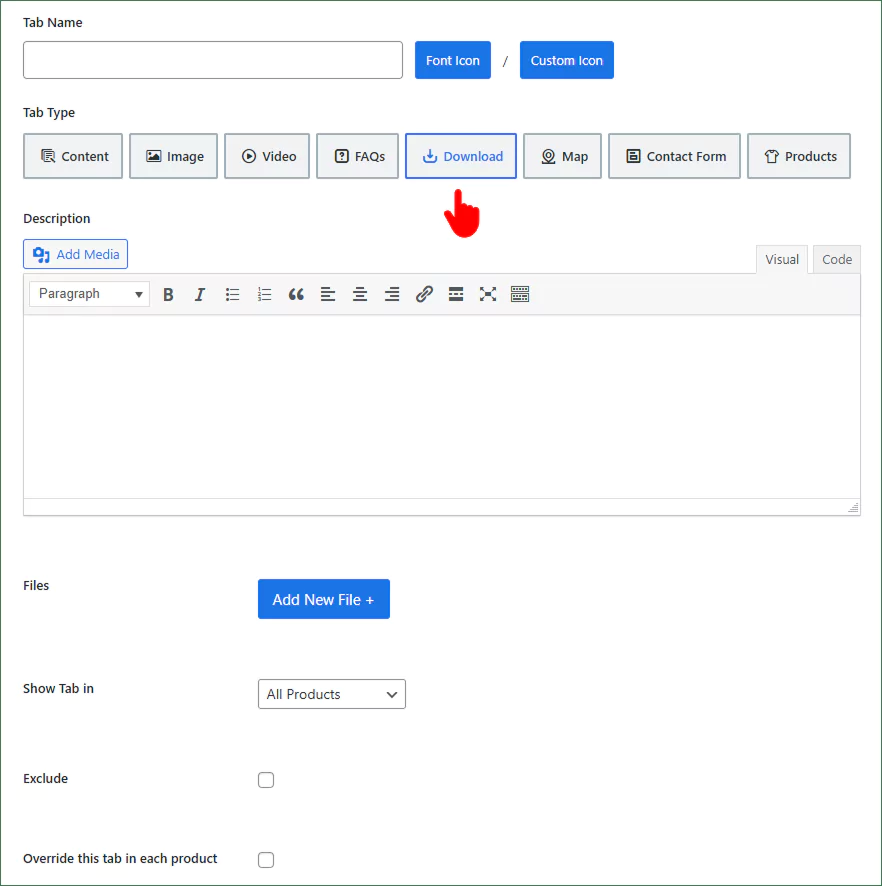
Task: Enable Override this tab in each product
Action: click(266, 859)
